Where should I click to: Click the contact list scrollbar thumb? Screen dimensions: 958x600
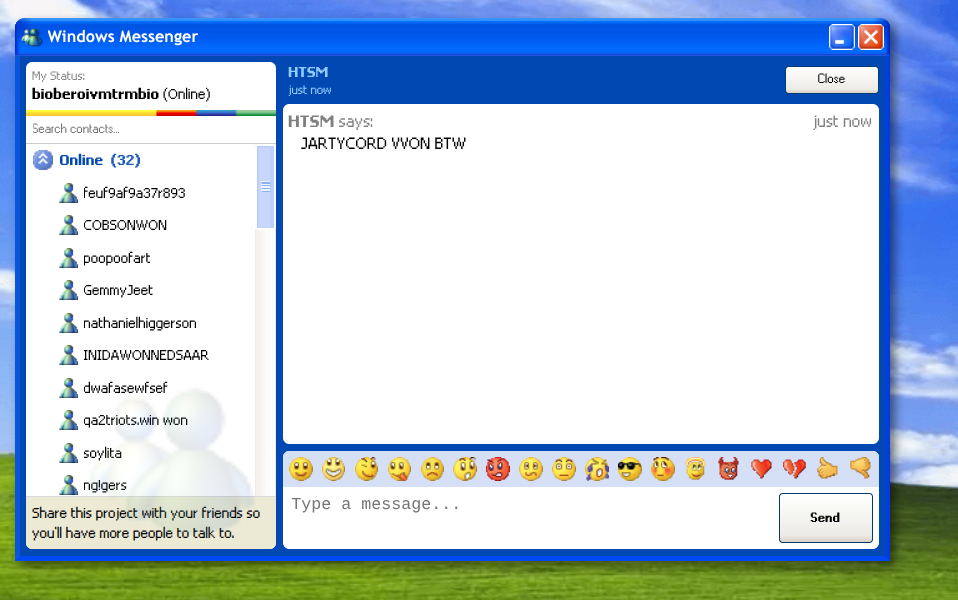265,187
